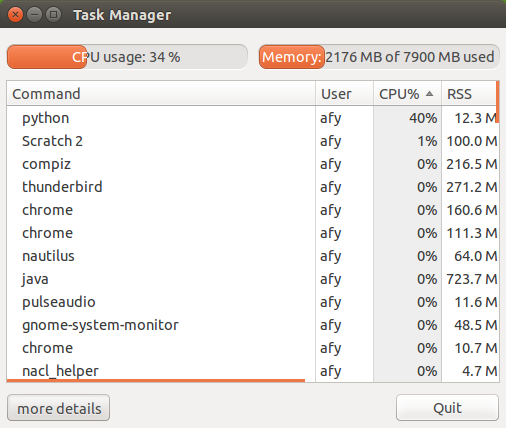Maximize the Task Manager window
The image size is (506, 428).
[x=53, y=15]
